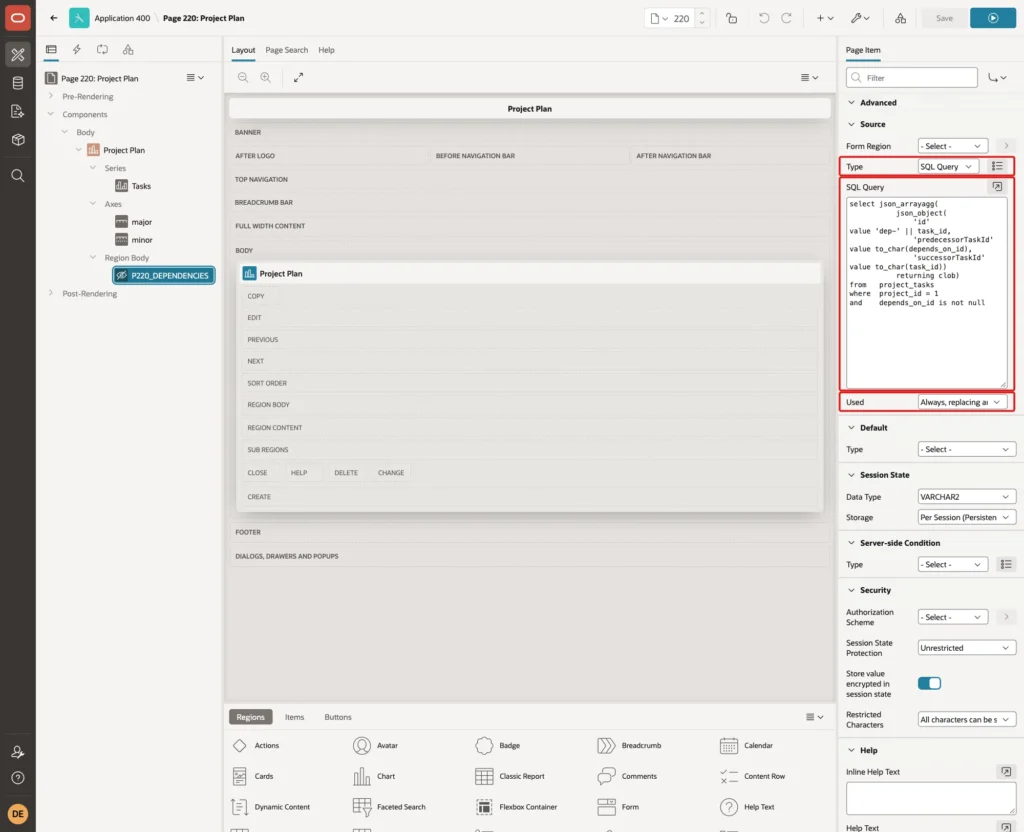Click the page lock icon in toolbar
Screen dimensions: 1024x832
pos(731,18)
